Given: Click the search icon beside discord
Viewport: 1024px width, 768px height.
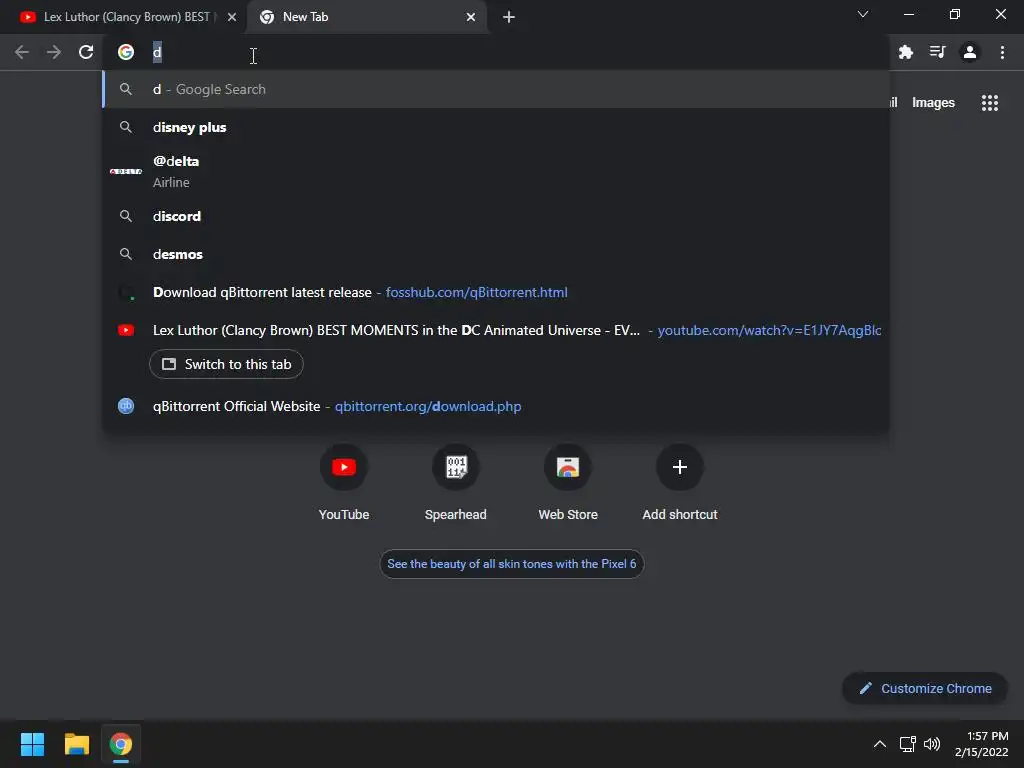Looking at the screenshot, I should [x=126, y=216].
